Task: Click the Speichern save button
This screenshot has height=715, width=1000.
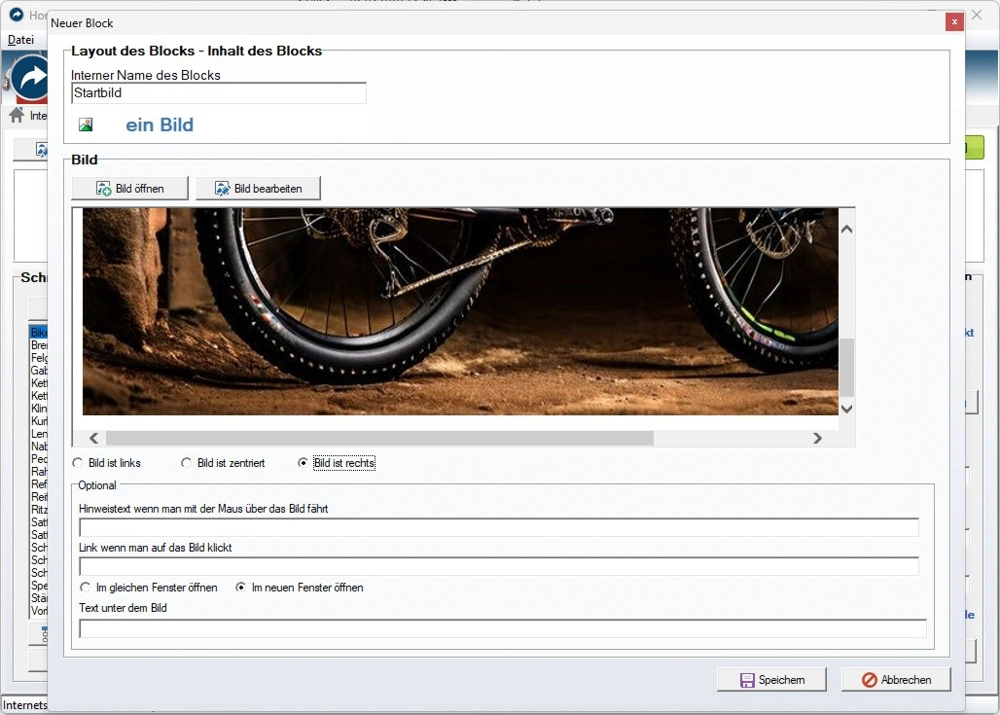Action: tap(771, 680)
